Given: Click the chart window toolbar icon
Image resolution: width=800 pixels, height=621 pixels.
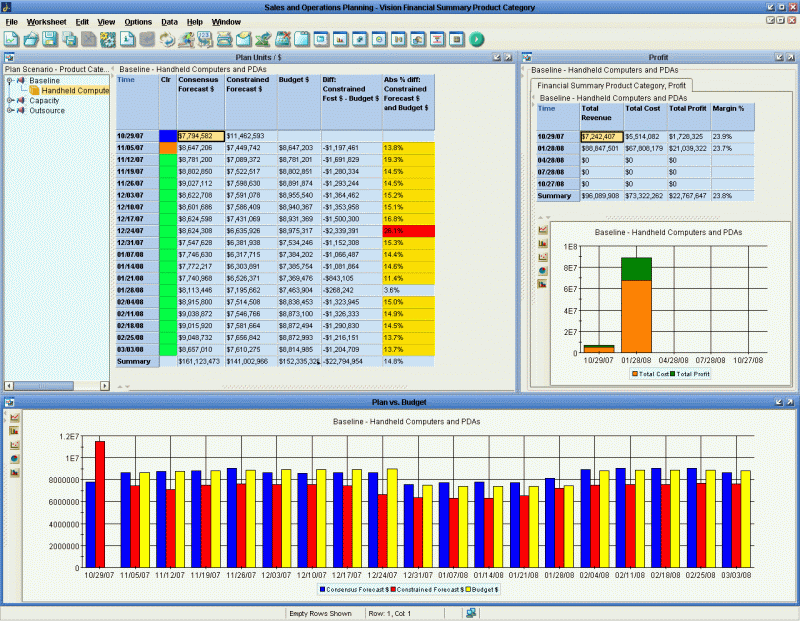Looking at the screenshot, I should pos(340,39).
